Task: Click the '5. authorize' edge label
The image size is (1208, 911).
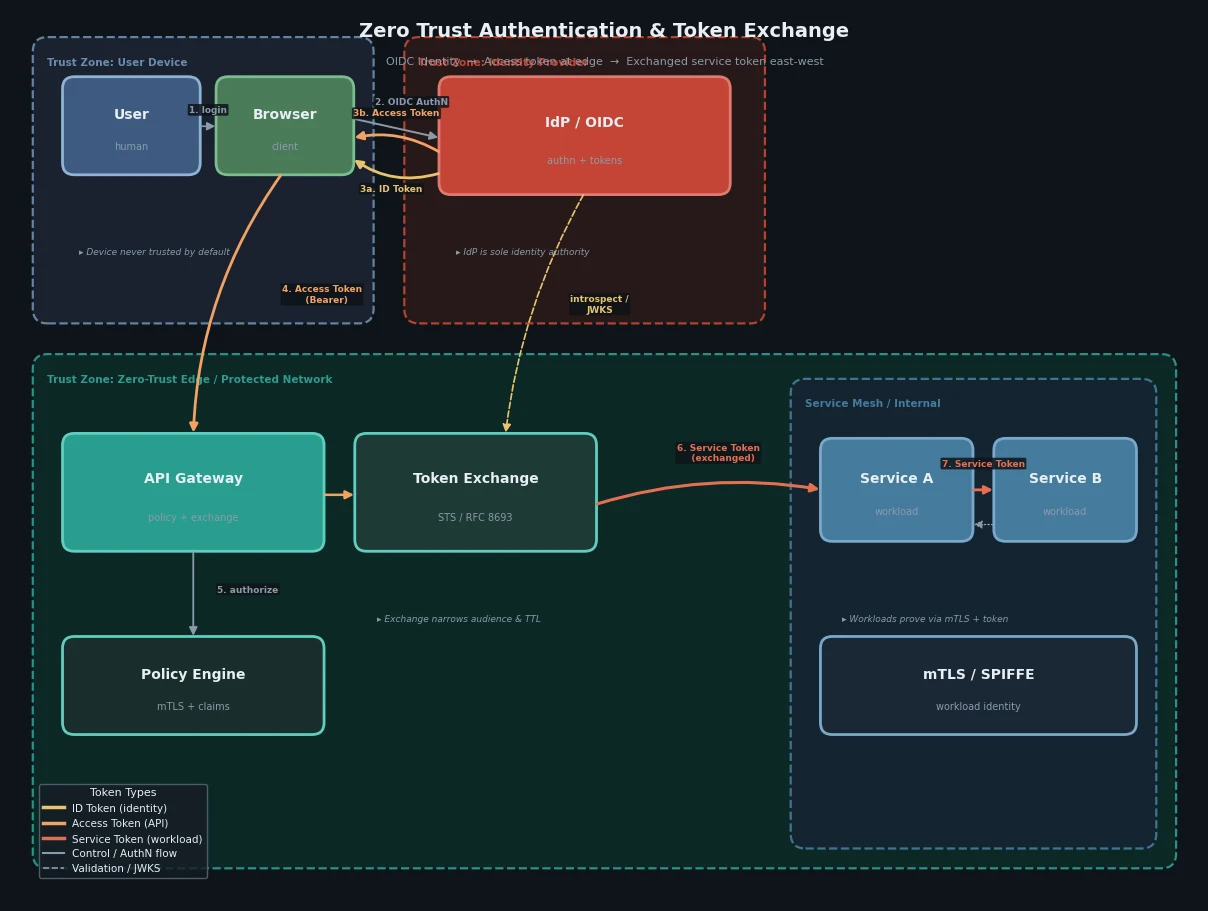Action: (x=248, y=590)
